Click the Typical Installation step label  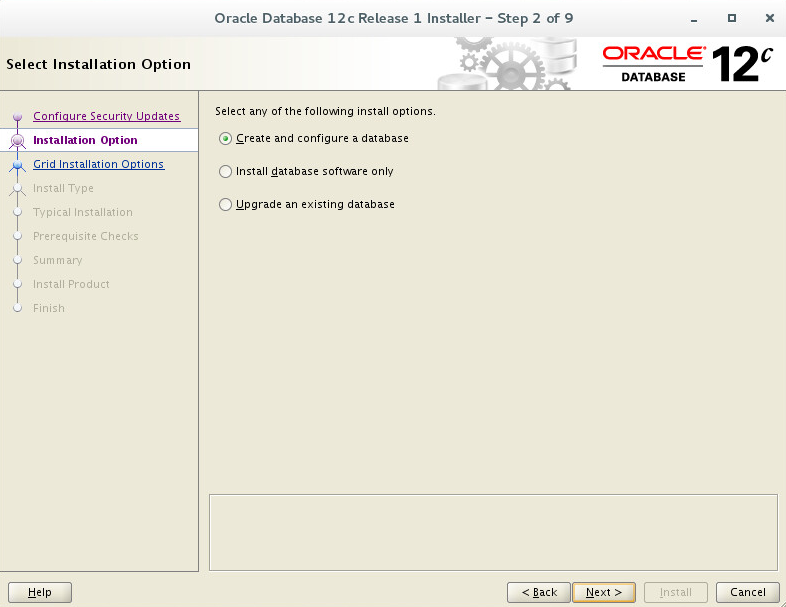pyautogui.click(x=83, y=212)
